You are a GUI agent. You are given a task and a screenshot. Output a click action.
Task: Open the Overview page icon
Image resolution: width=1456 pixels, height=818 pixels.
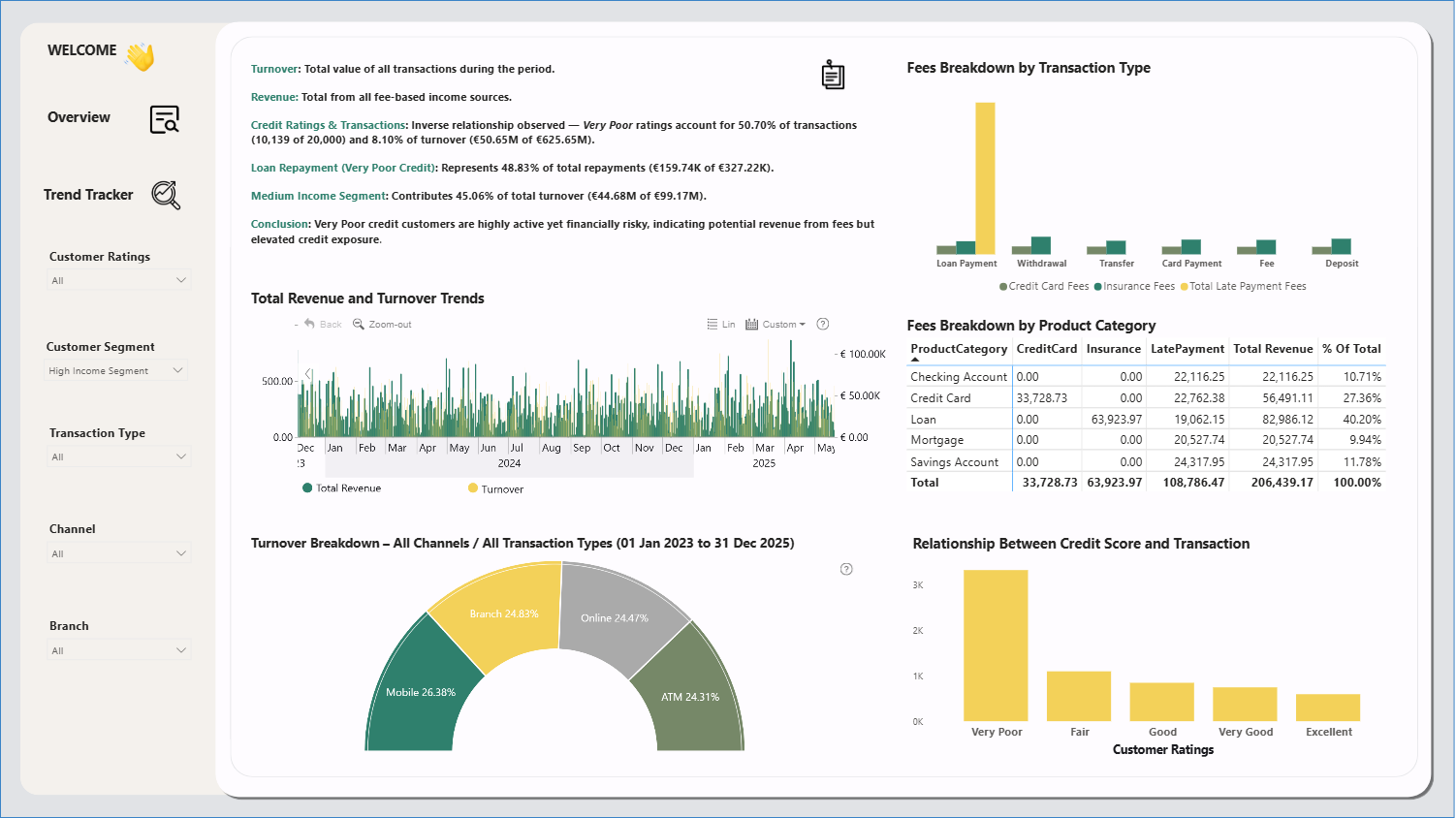(165, 119)
